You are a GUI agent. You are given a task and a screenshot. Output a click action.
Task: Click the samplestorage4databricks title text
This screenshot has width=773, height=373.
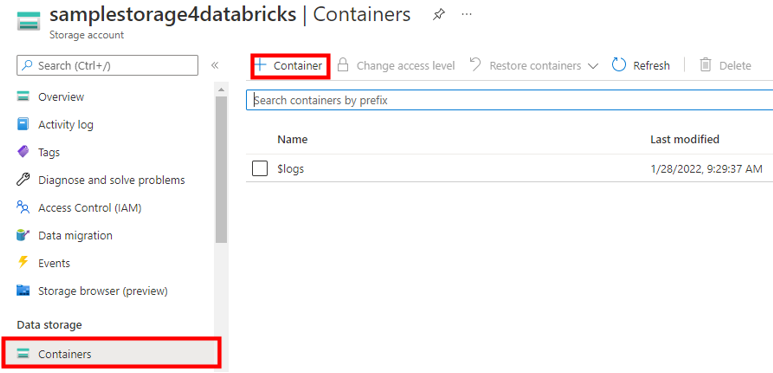coord(173,14)
